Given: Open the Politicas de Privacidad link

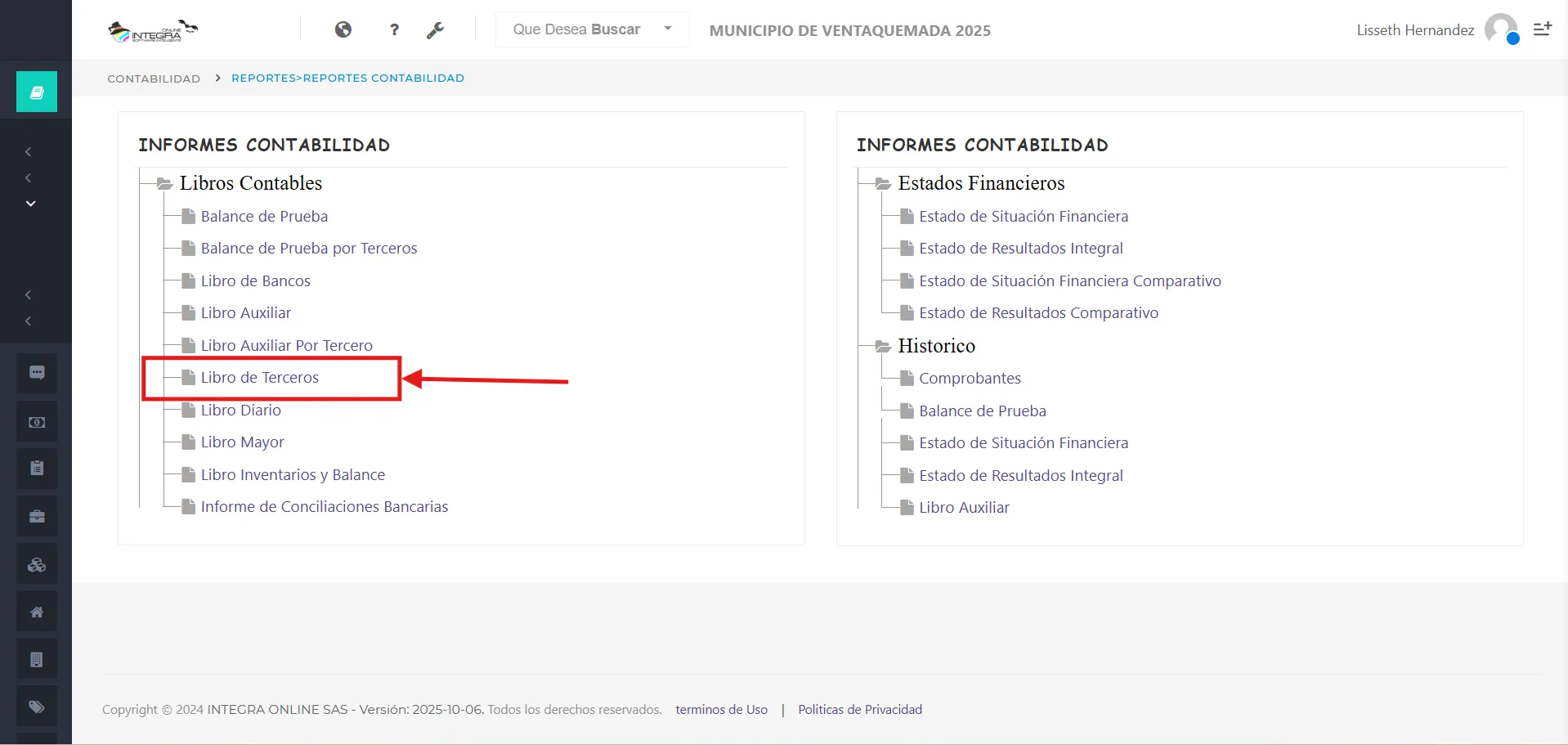Looking at the screenshot, I should click(860, 710).
